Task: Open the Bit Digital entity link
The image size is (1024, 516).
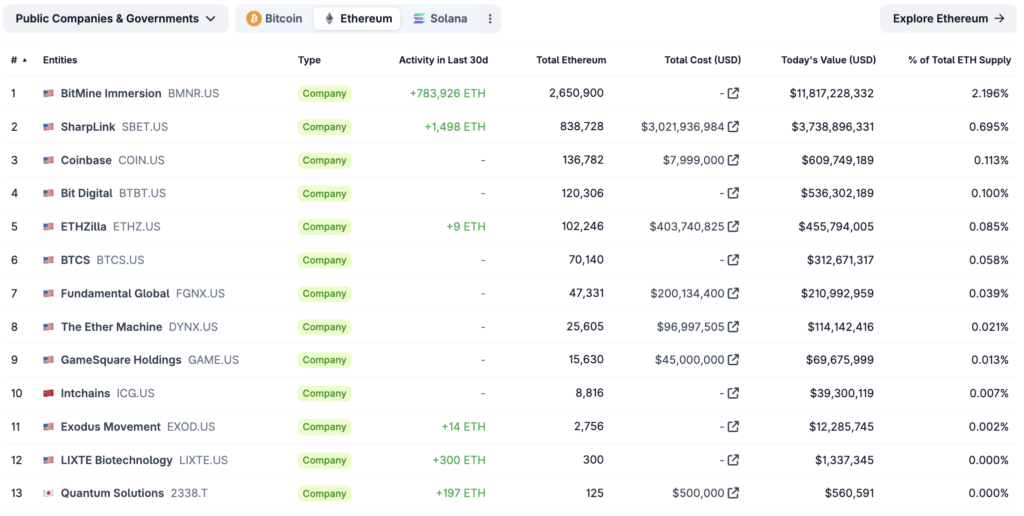Action: click(86, 193)
